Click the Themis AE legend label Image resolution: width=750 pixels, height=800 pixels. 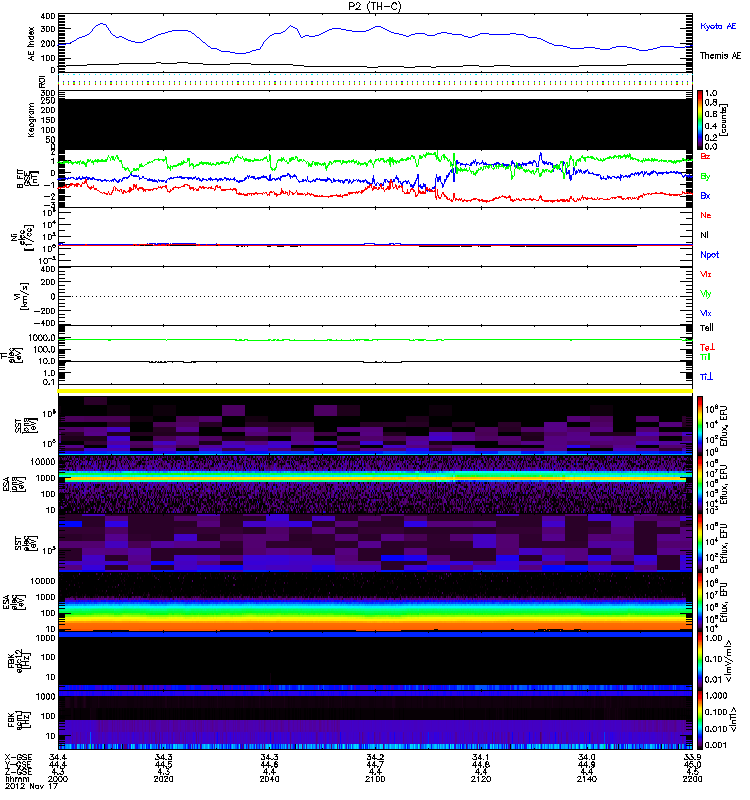(x=720, y=57)
